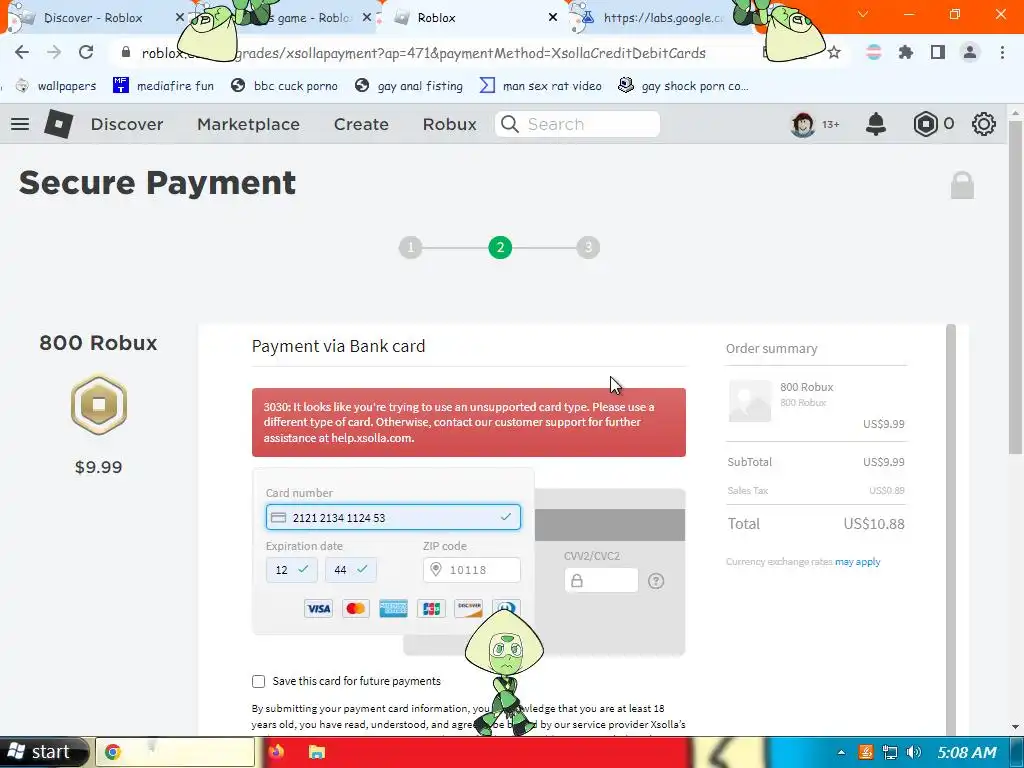Click the browser forward arrow
The width and height of the screenshot is (1024, 768).
(x=54, y=52)
